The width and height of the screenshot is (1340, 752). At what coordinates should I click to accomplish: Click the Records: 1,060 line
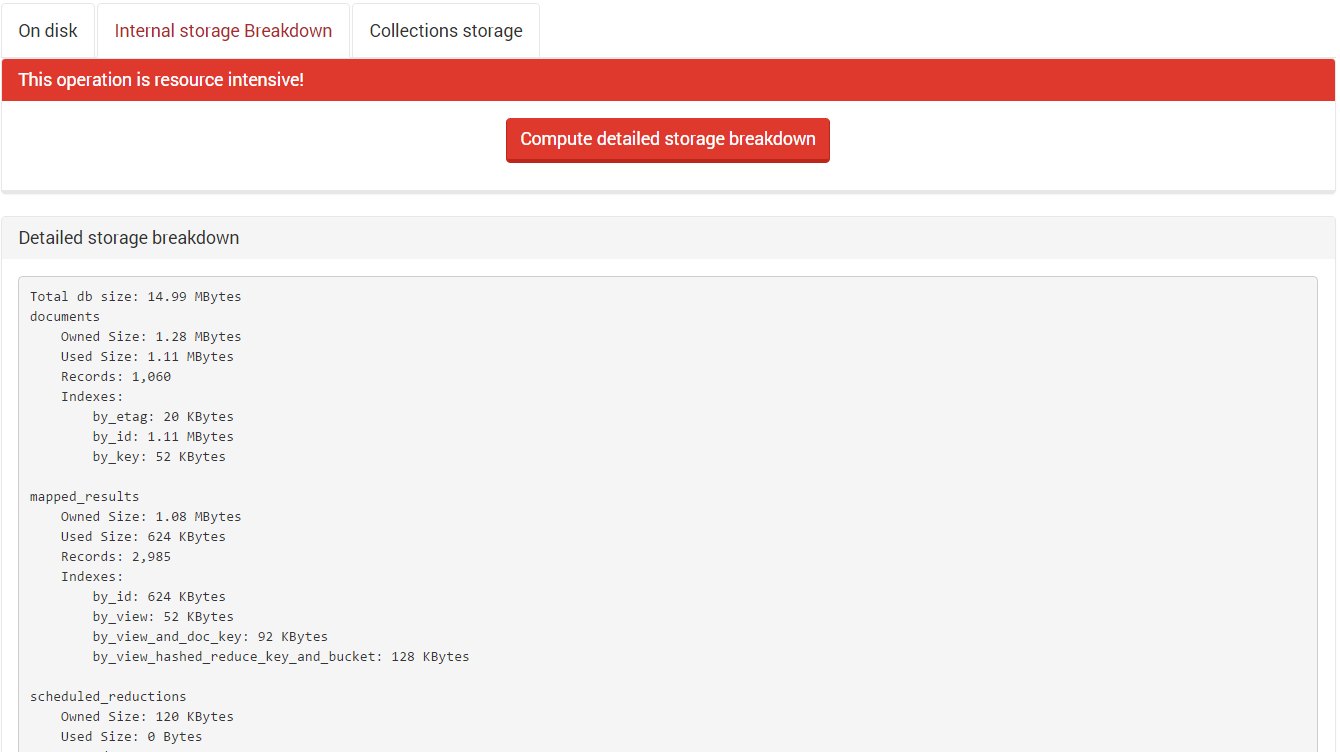pyautogui.click(x=116, y=376)
